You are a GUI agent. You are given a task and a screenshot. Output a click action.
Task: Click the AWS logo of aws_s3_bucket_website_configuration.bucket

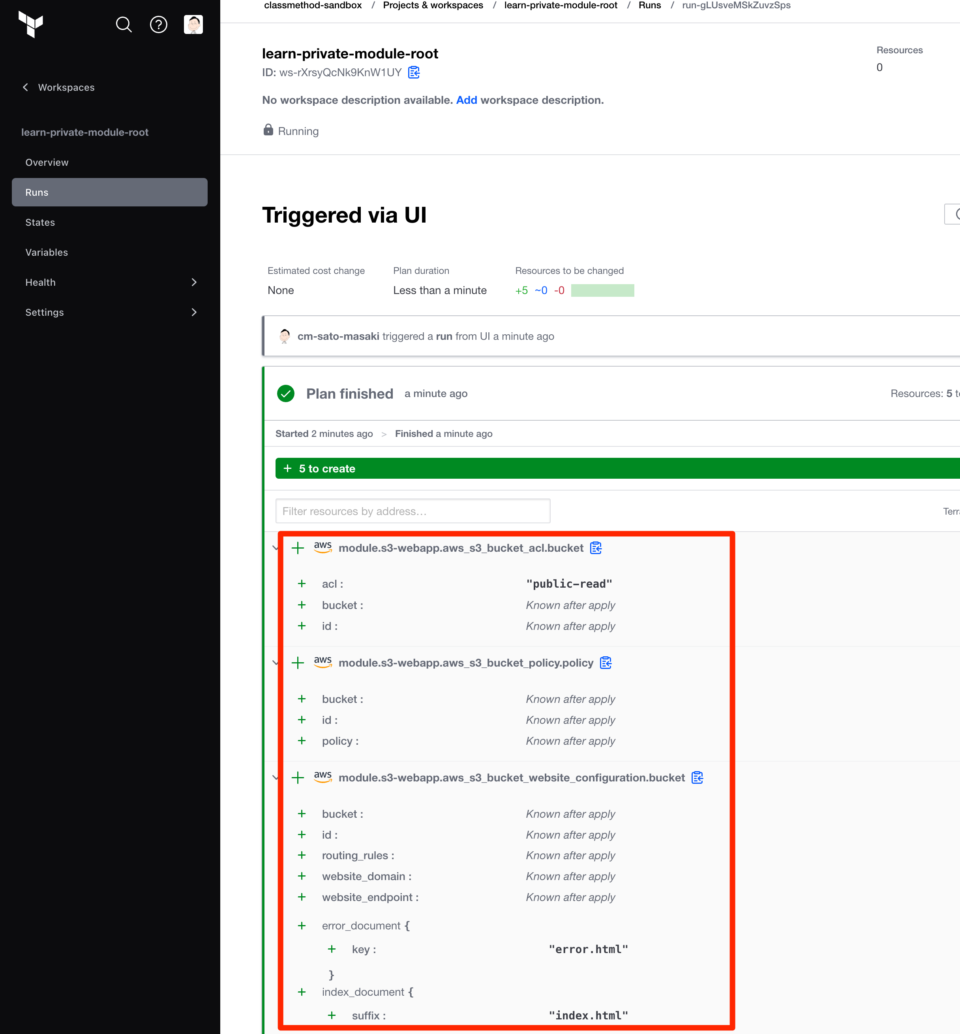pyautogui.click(x=323, y=777)
